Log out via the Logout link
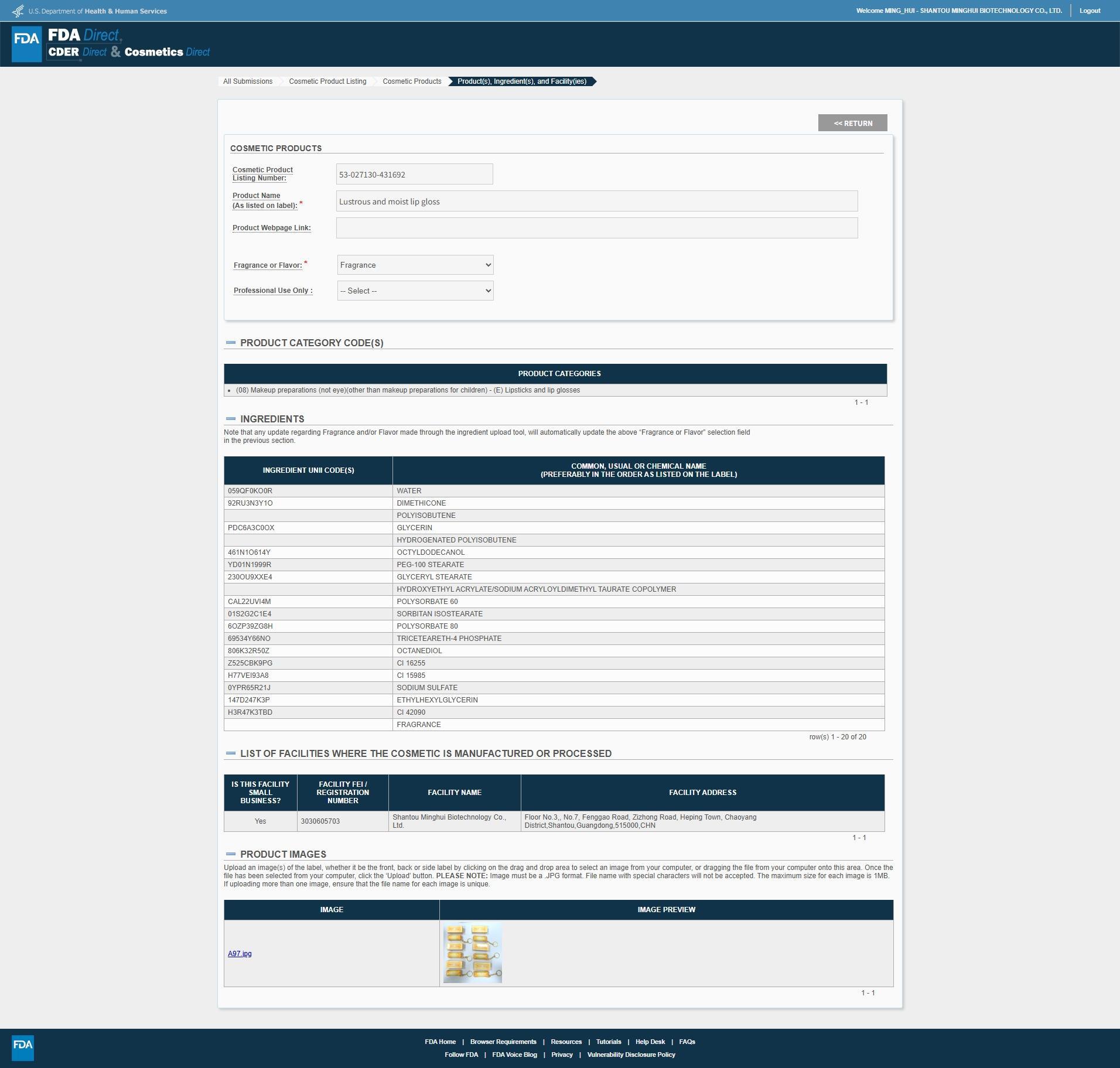The width and height of the screenshot is (1120, 1068). [x=1090, y=11]
